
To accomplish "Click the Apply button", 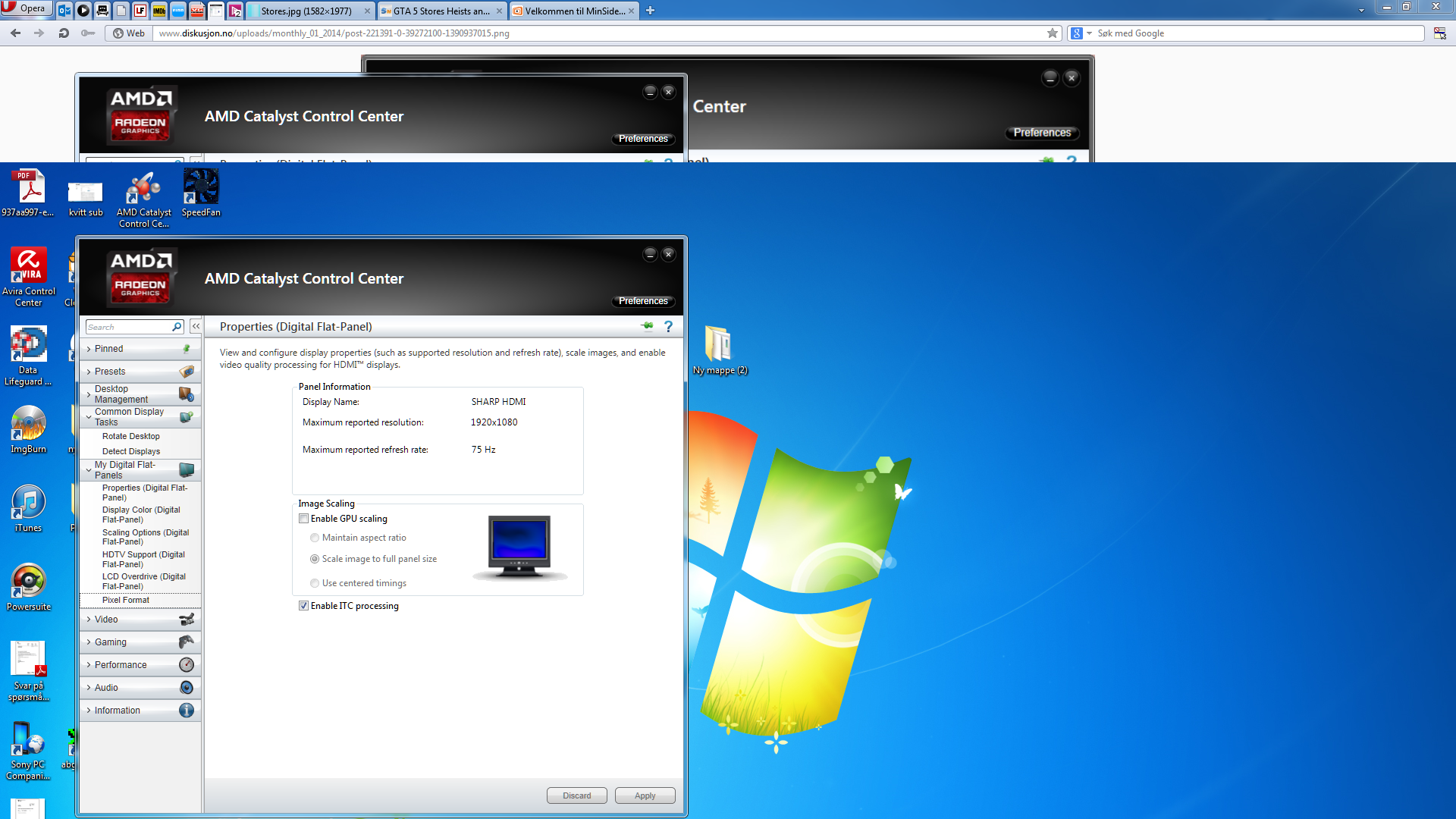I will pyautogui.click(x=645, y=795).
